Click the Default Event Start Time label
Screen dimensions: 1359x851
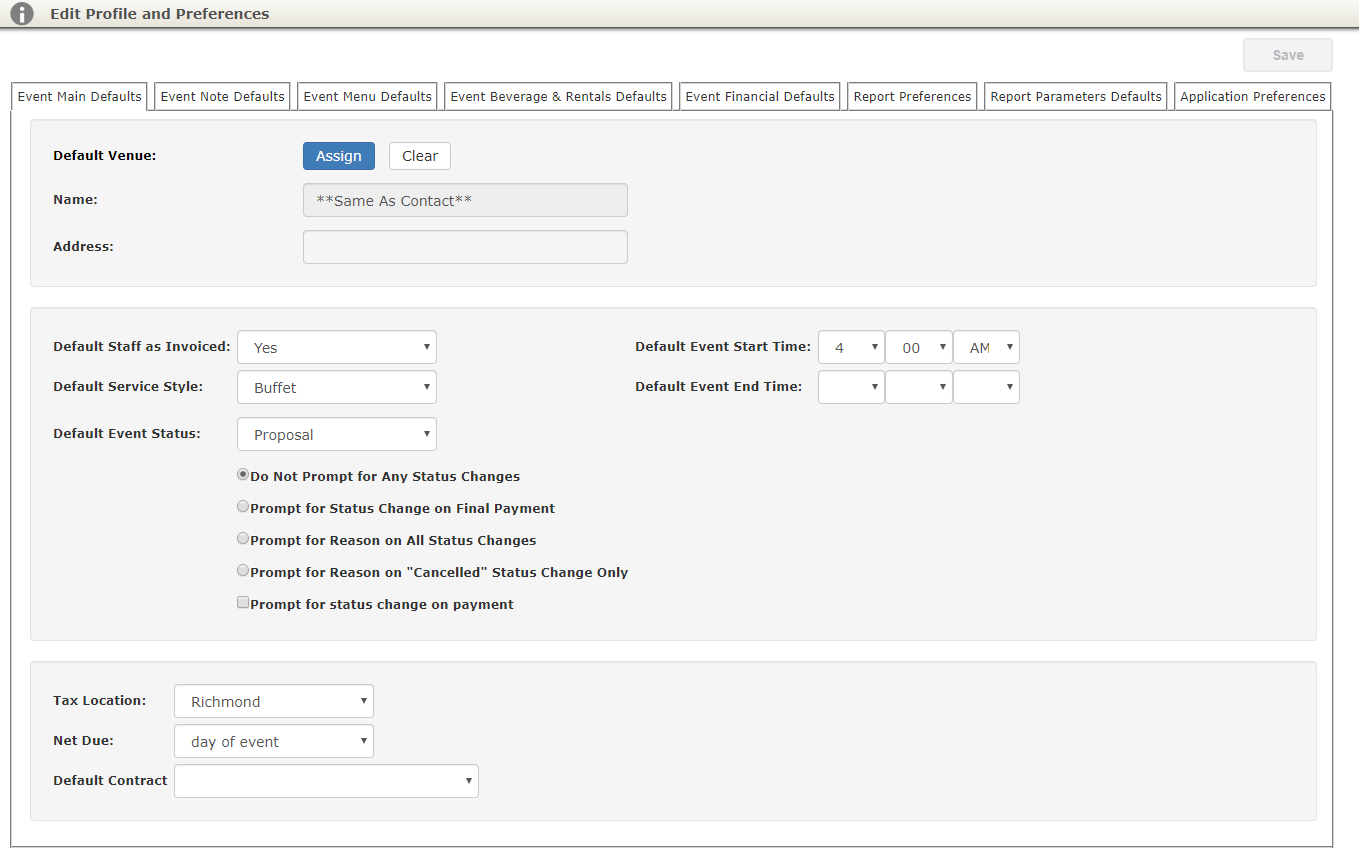pos(723,346)
